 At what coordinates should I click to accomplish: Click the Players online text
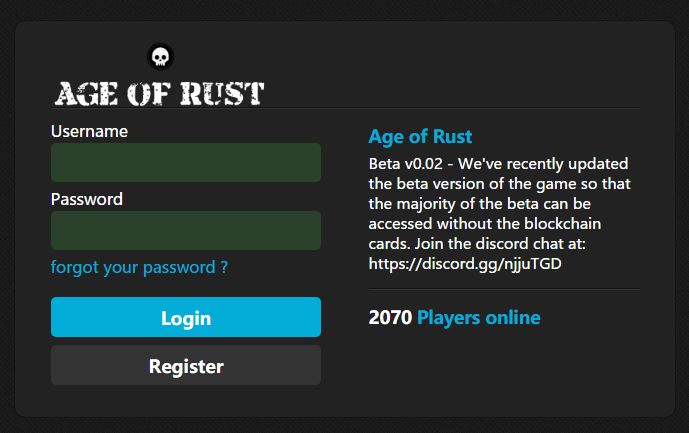pyautogui.click(x=478, y=318)
